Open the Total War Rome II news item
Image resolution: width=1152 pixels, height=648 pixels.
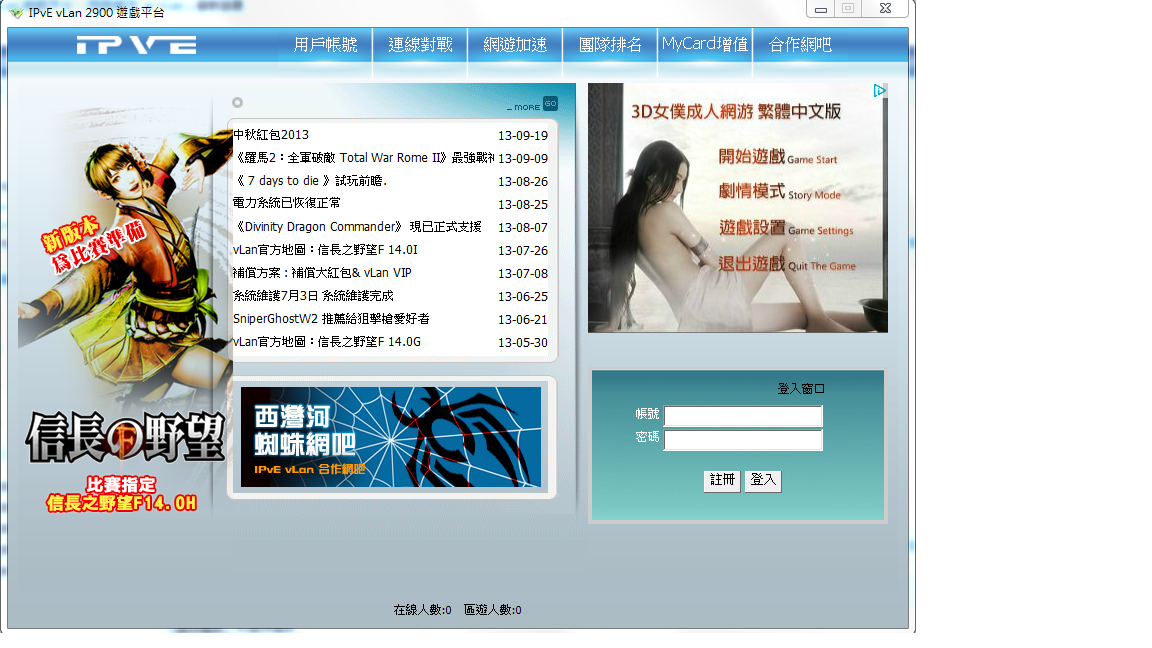point(363,157)
